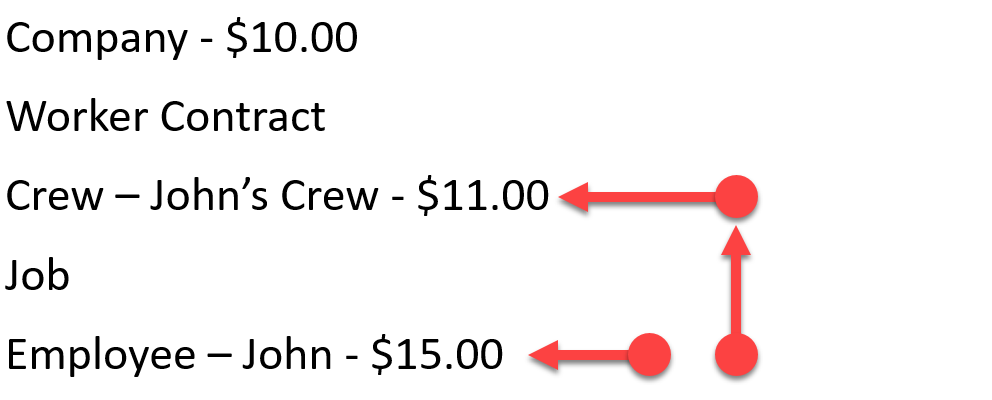992x400 pixels.
Task: Click the upward arrowhead below the Crew dot
Action: 736,242
